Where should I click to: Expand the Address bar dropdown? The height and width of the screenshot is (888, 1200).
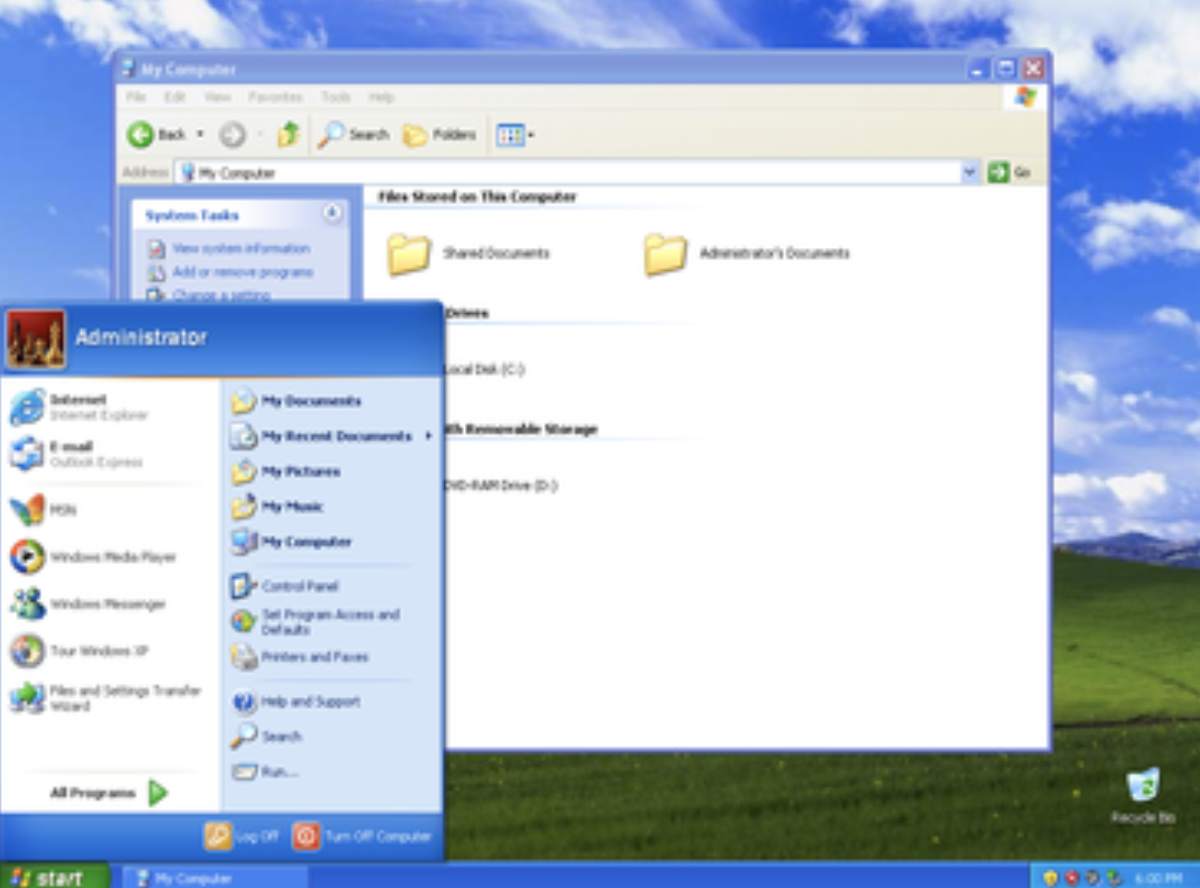coord(969,173)
